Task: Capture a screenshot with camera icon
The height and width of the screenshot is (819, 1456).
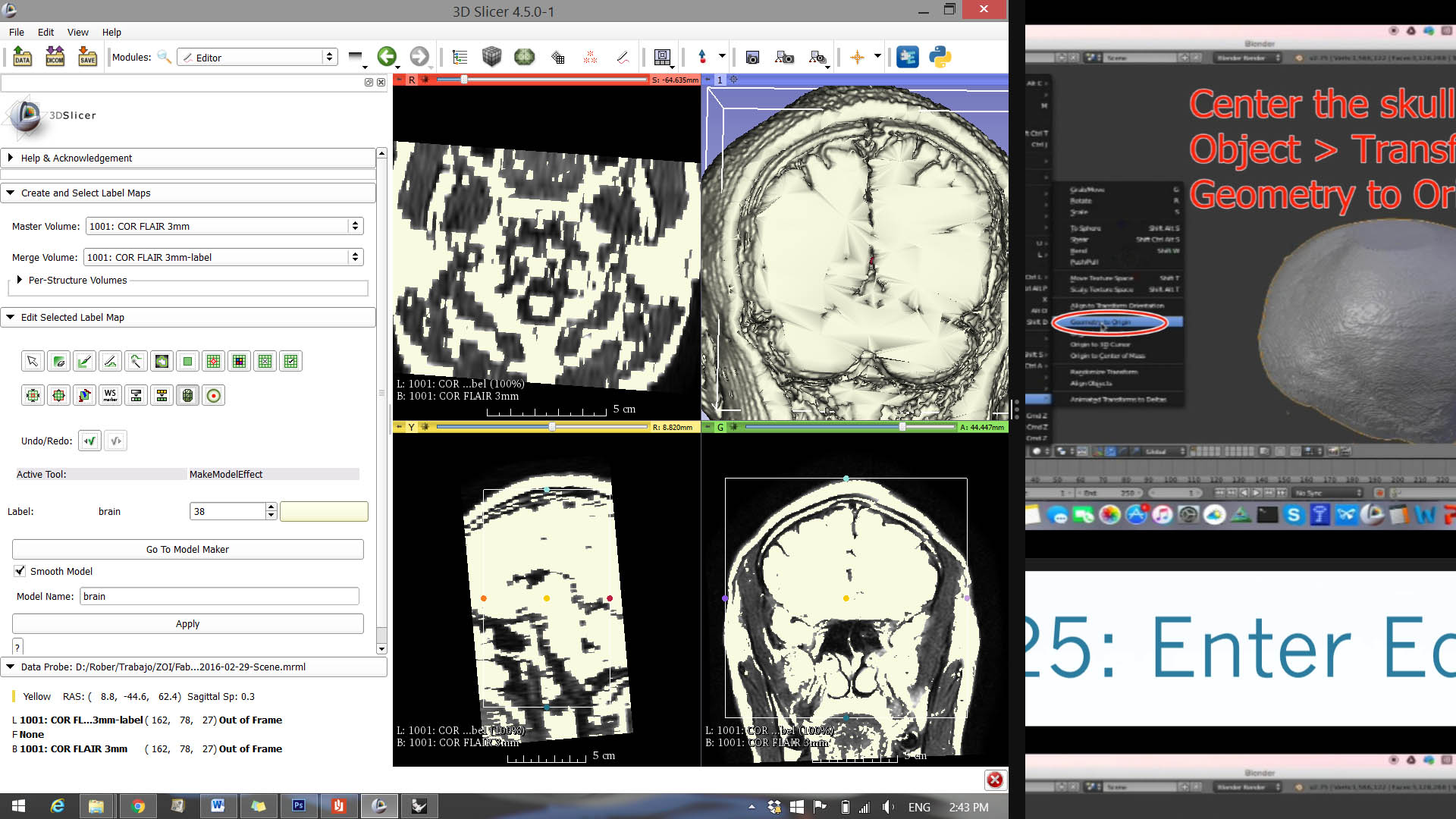Action: coord(752,57)
